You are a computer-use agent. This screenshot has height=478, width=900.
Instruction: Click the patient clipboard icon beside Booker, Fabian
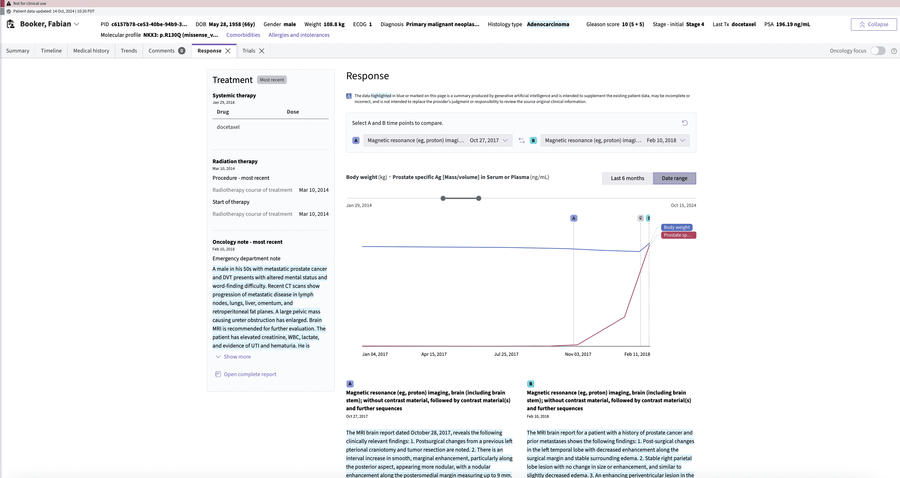click(x=10, y=24)
